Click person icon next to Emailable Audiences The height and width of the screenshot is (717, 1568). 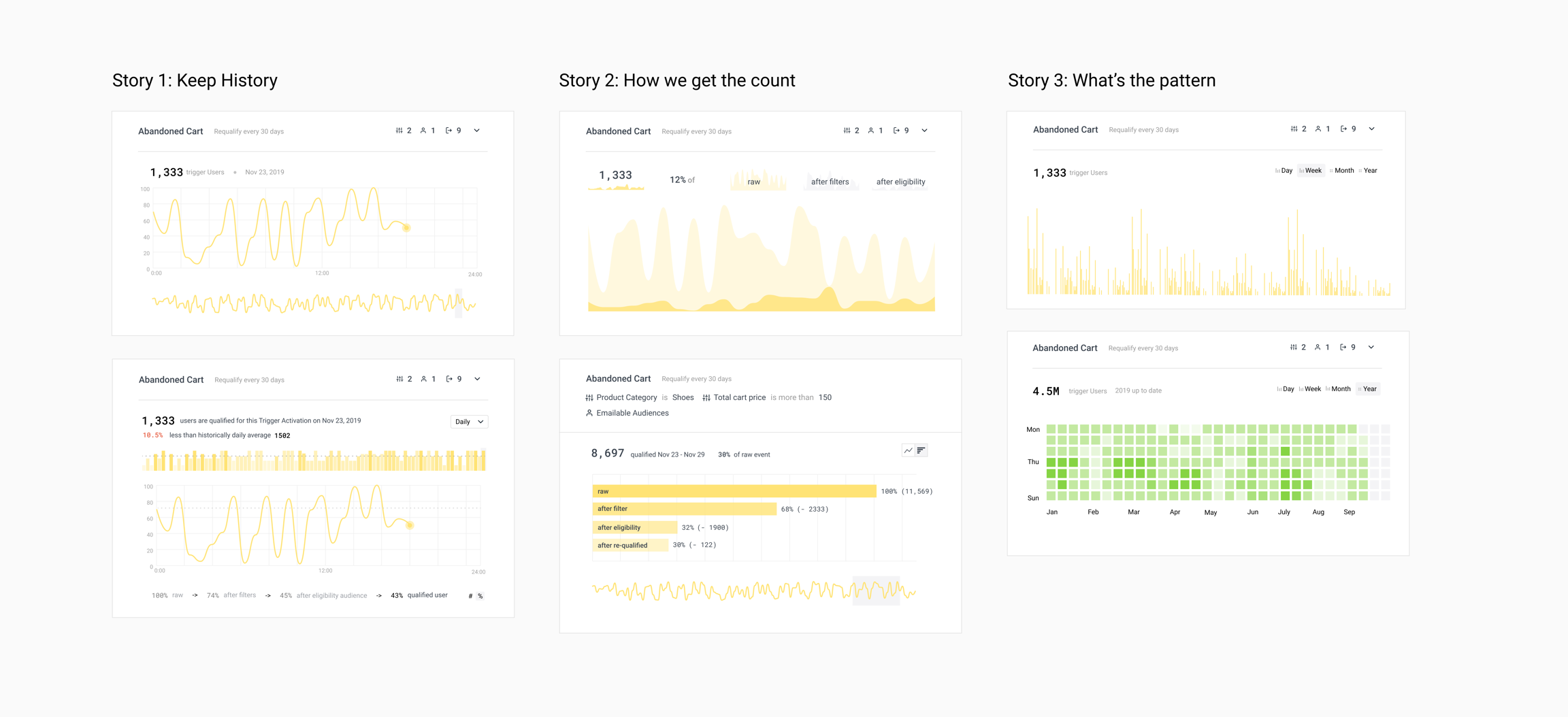pos(589,413)
